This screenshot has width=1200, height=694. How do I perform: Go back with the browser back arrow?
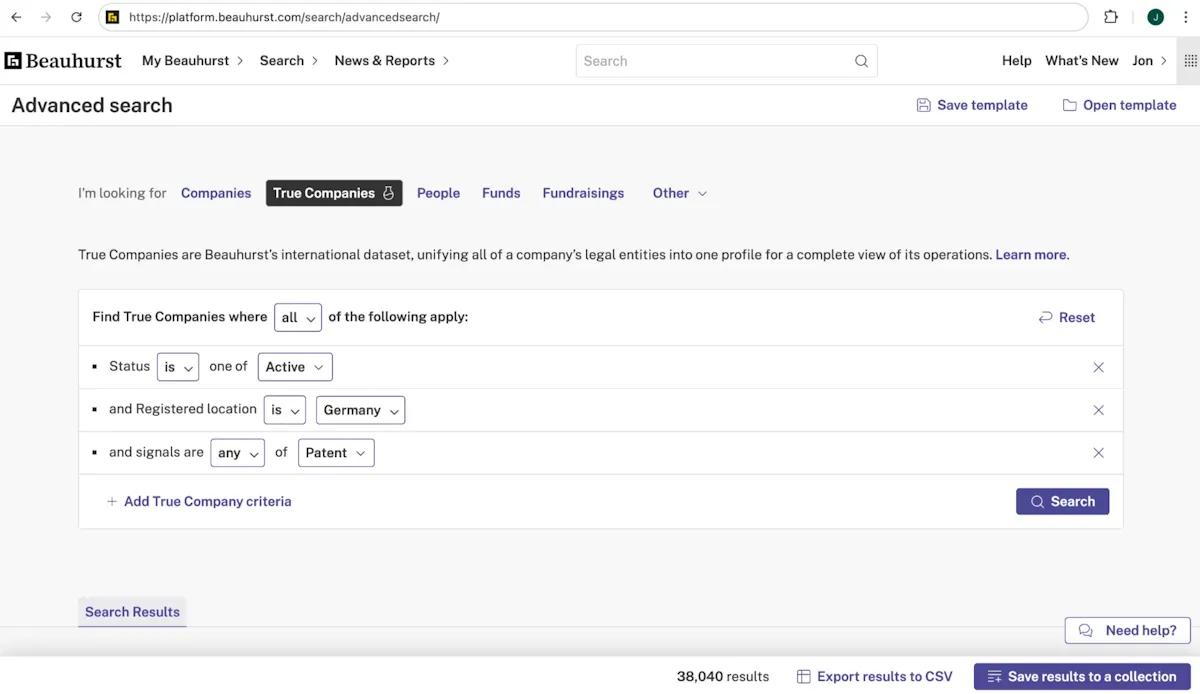(16, 17)
